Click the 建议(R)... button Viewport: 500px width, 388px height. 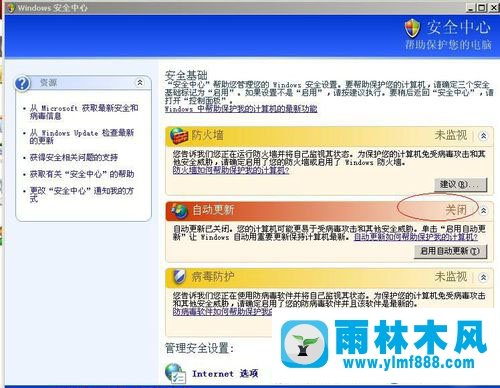pos(461,184)
